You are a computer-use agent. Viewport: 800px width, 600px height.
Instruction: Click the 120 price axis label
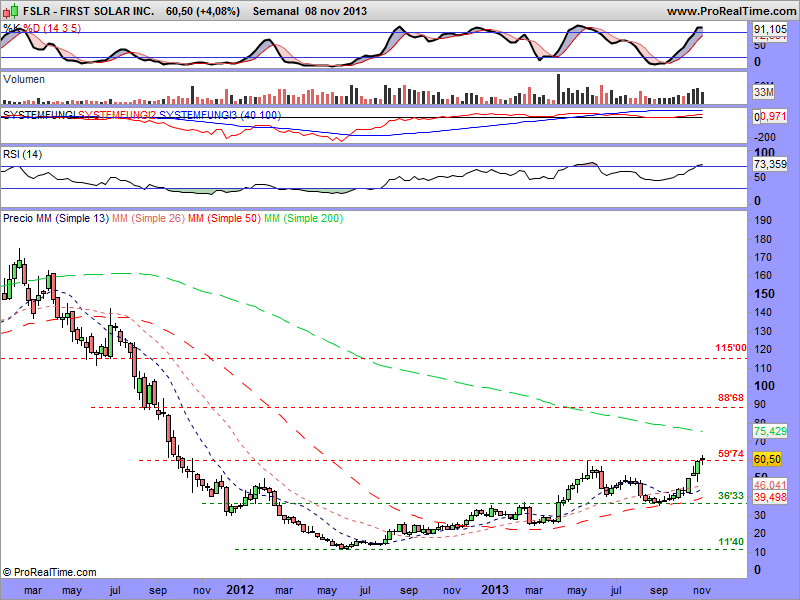tap(763, 349)
